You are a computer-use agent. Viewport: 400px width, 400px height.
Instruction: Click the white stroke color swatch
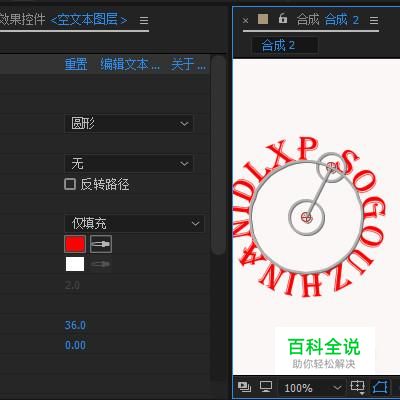[x=75, y=264]
